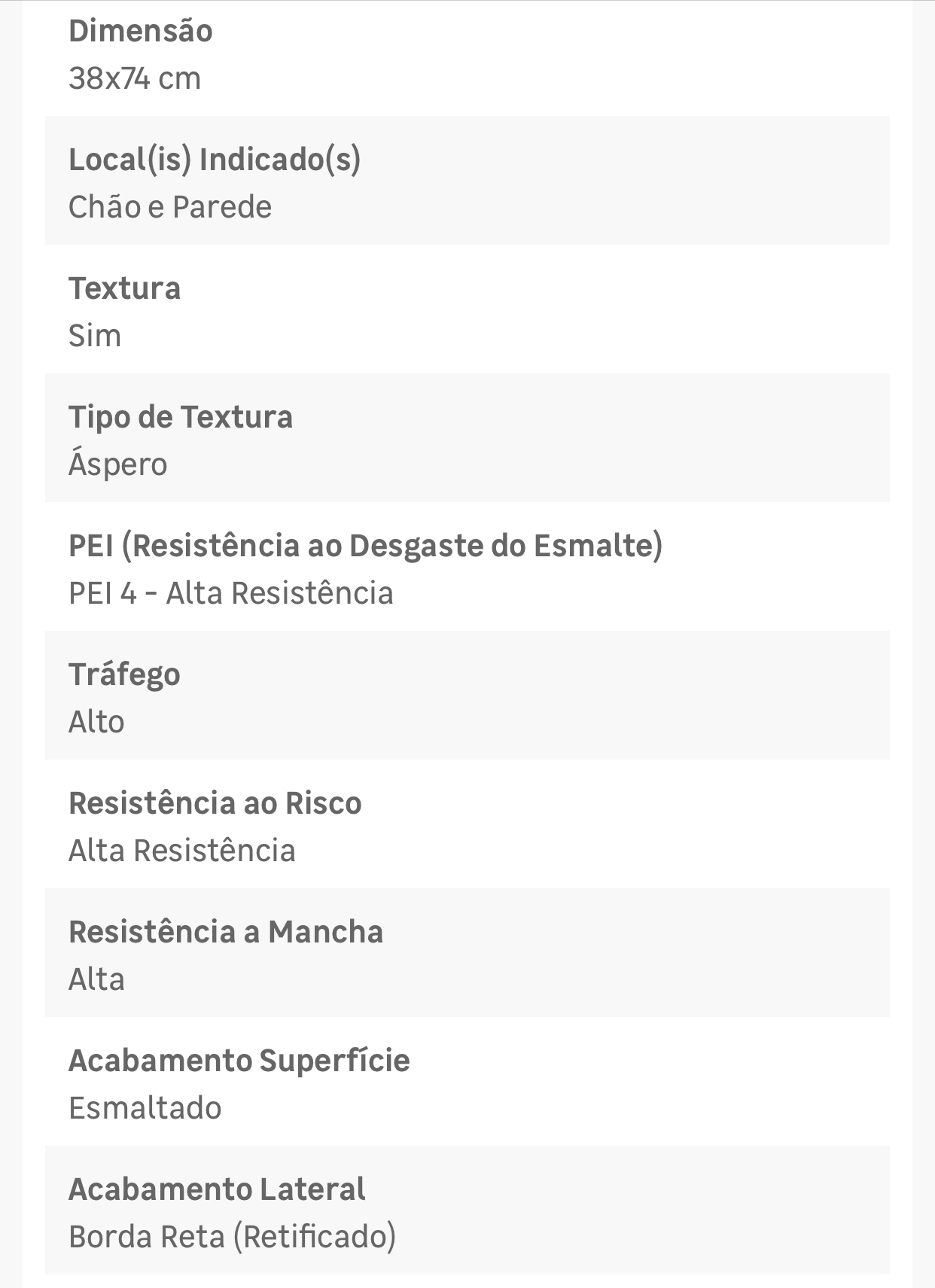The image size is (935, 1288).
Task: Select the Textura heading
Action: point(125,288)
